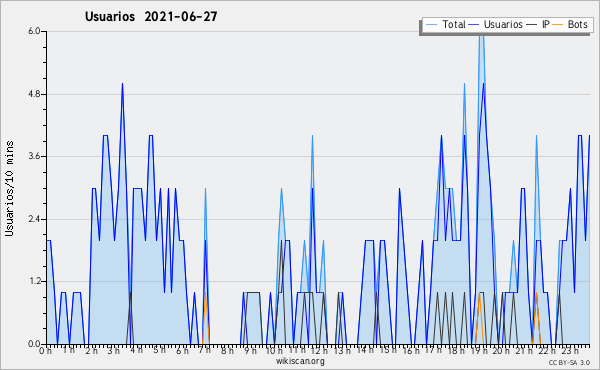This screenshot has height=370, width=600.
Task: Click the y-axis label 'Usuarios/10 mins'
Action: (x=9, y=188)
